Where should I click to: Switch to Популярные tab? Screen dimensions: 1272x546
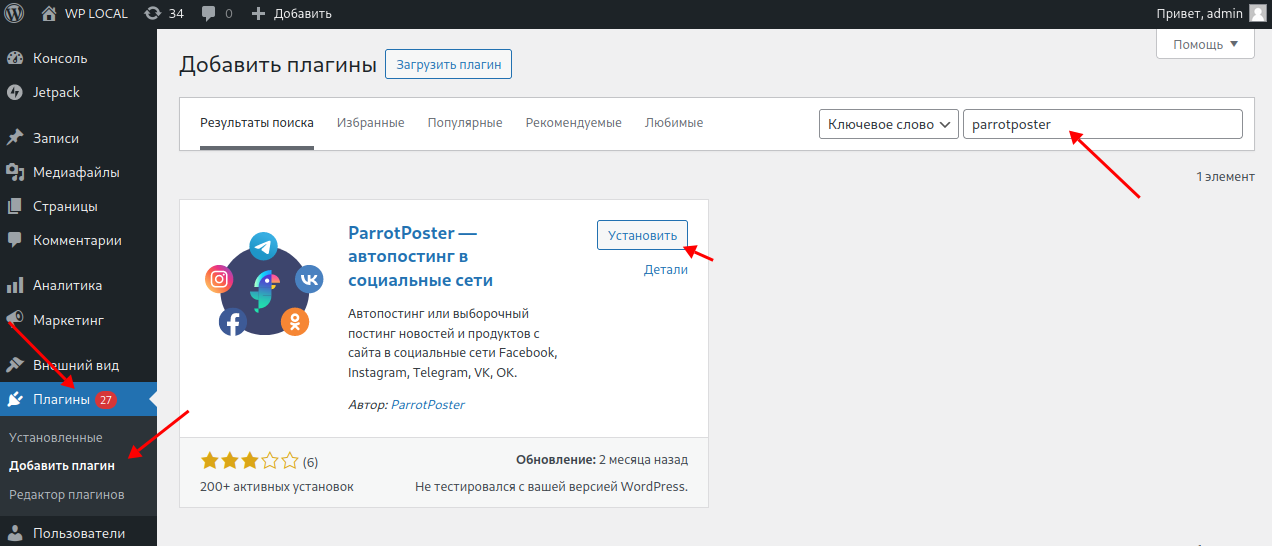click(x=465, y=123)
